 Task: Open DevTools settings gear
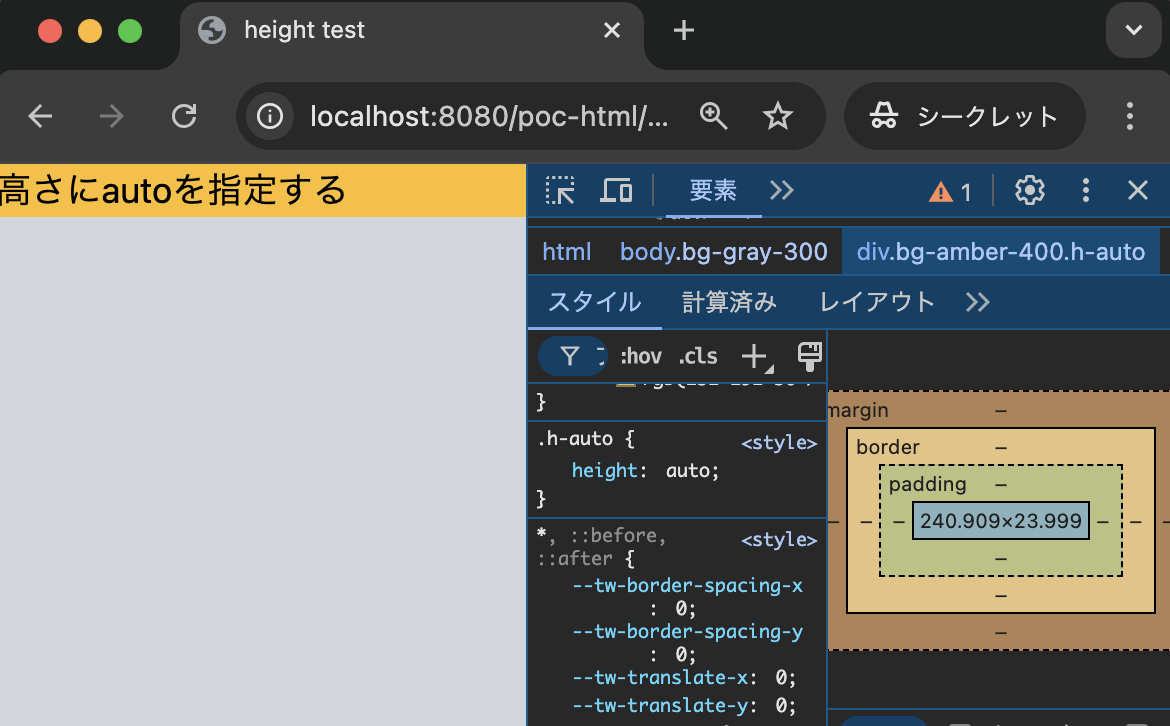tap(1030, 190)
